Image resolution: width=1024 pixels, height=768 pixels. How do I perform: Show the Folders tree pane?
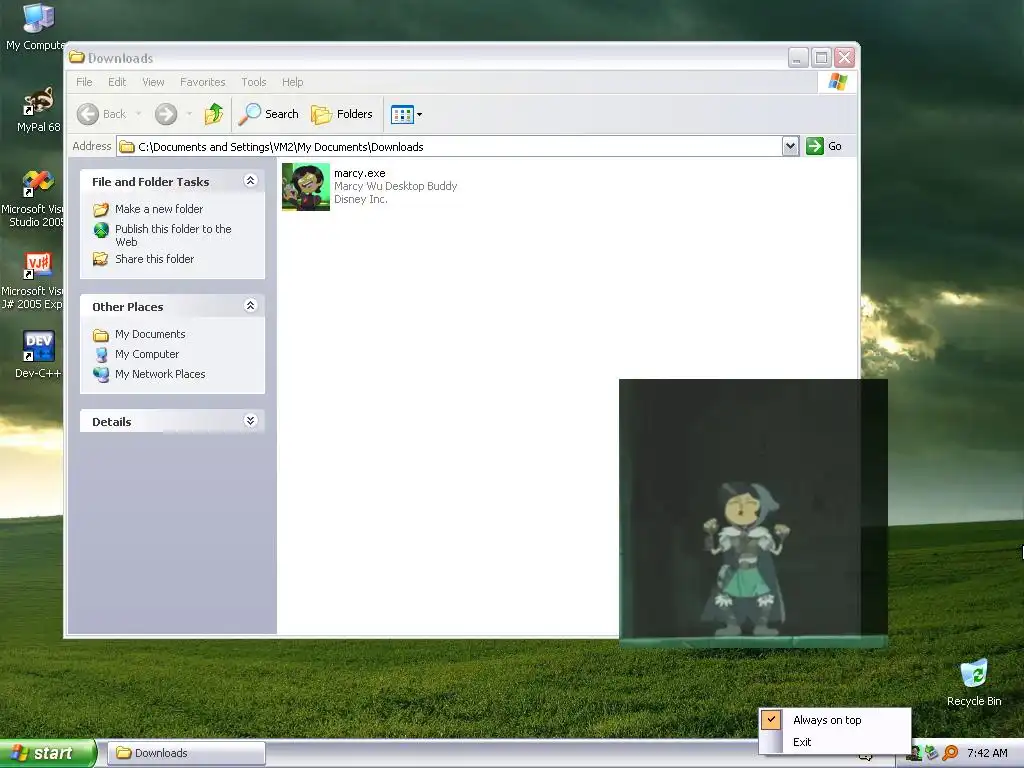click(x=342, y=114)
